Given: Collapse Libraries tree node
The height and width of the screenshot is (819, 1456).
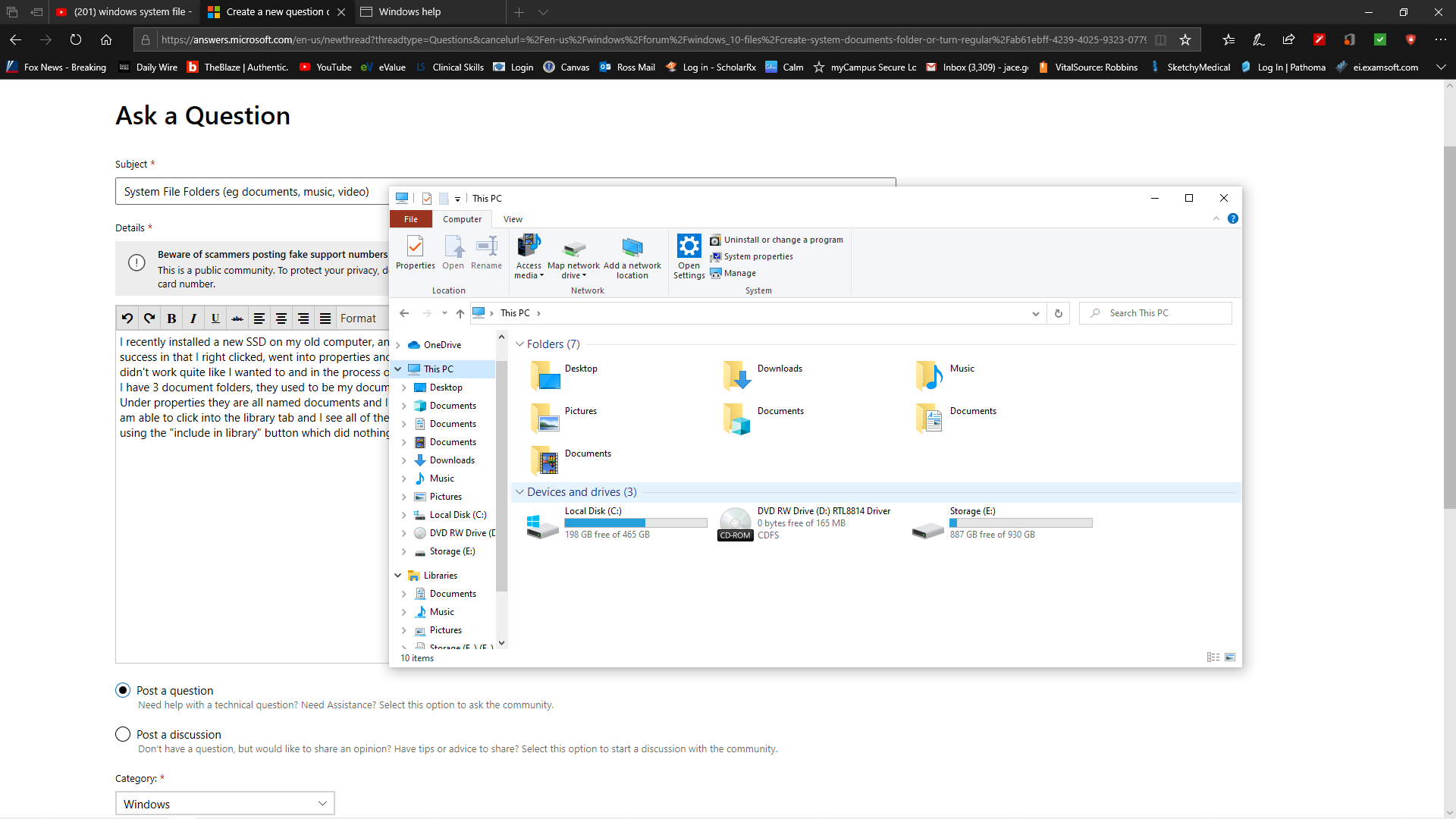Looking at the screenshot, I should pos(398,576).
